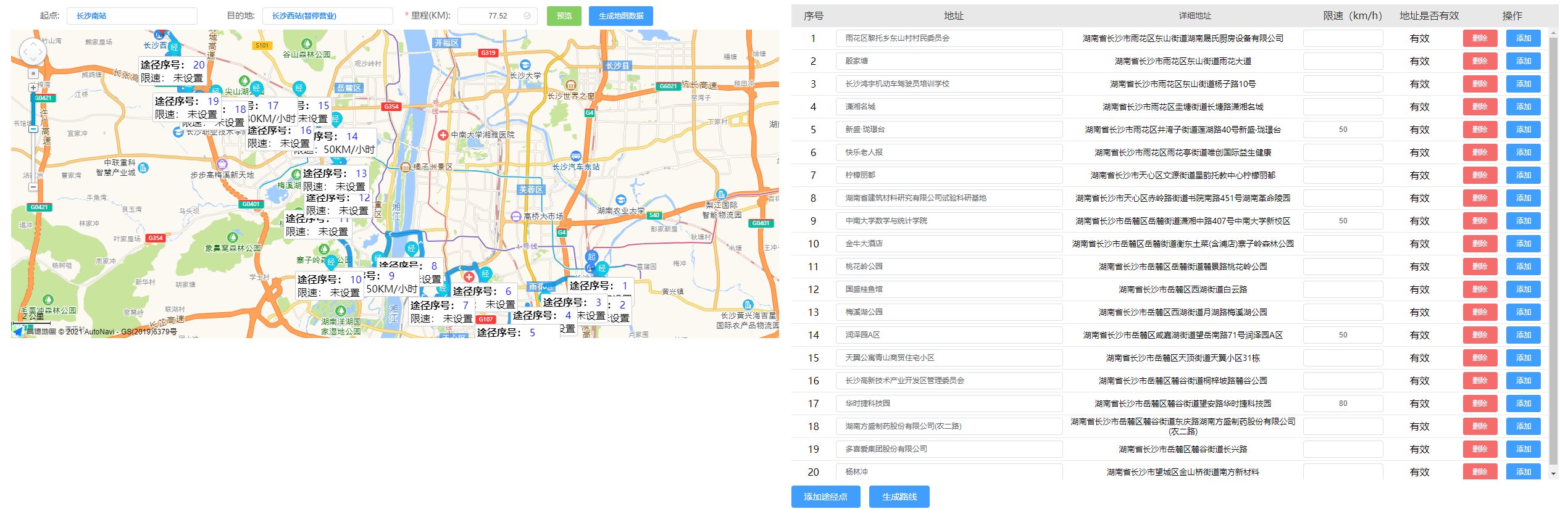This screenshot has height=509, width=1568.
Task: Click the 毛栗冲森林公园 park icon
Action: 48,300
